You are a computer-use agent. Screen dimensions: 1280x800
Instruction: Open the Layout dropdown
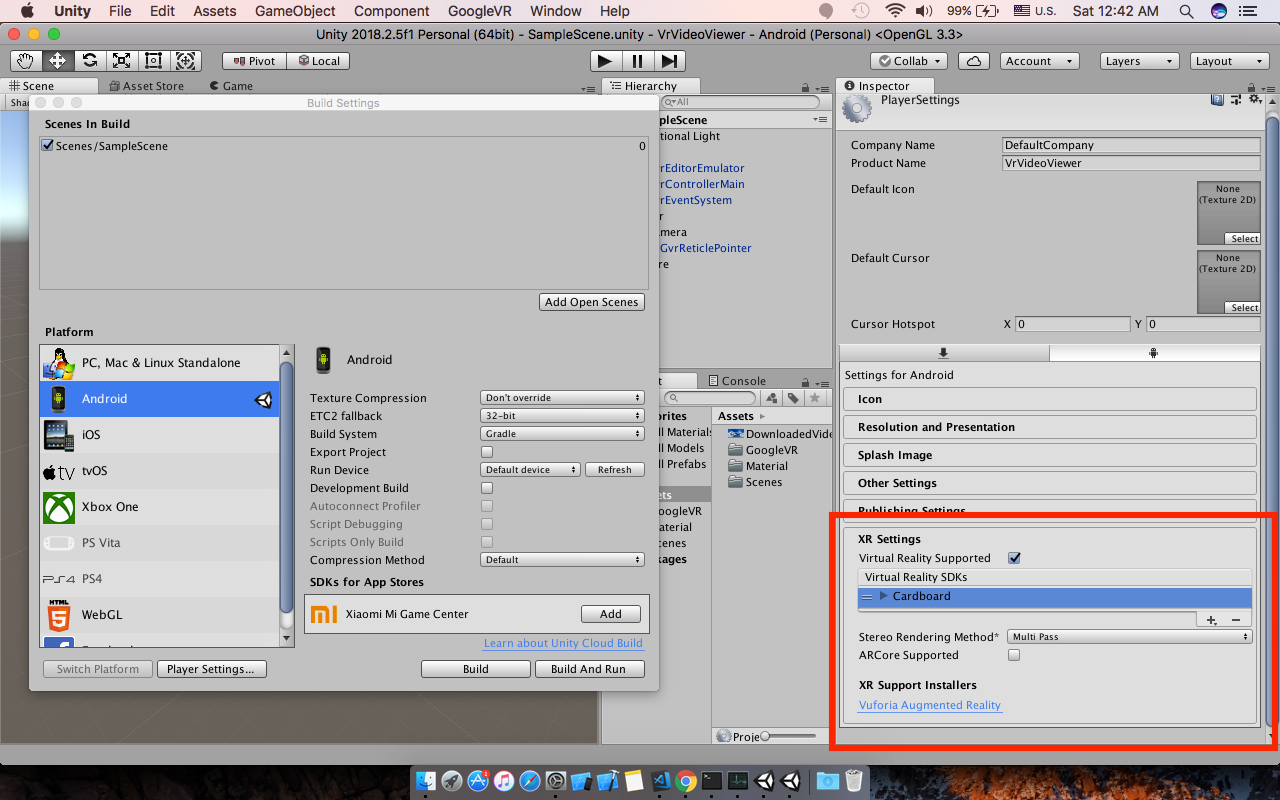pyautogui.click(x=1229, y=61)
